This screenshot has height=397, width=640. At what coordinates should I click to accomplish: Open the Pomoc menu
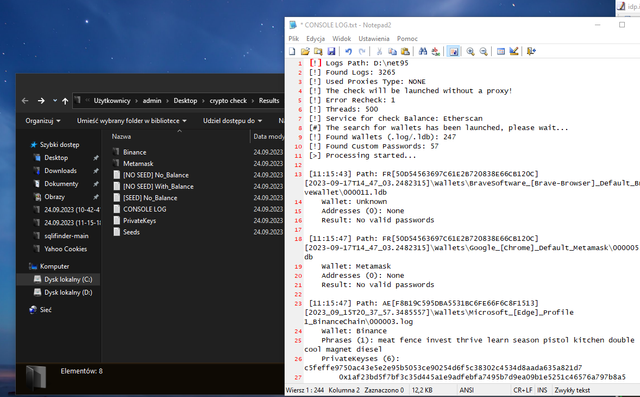407,39
